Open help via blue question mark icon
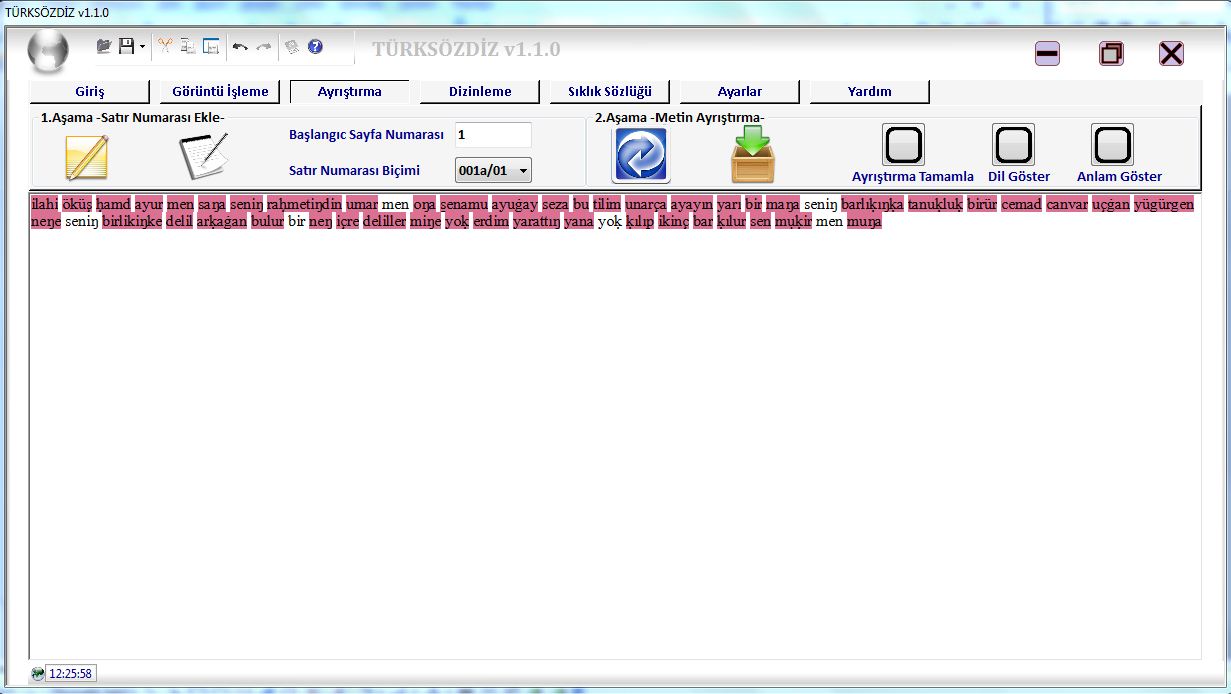1231x694 pixels. (315, 46)
